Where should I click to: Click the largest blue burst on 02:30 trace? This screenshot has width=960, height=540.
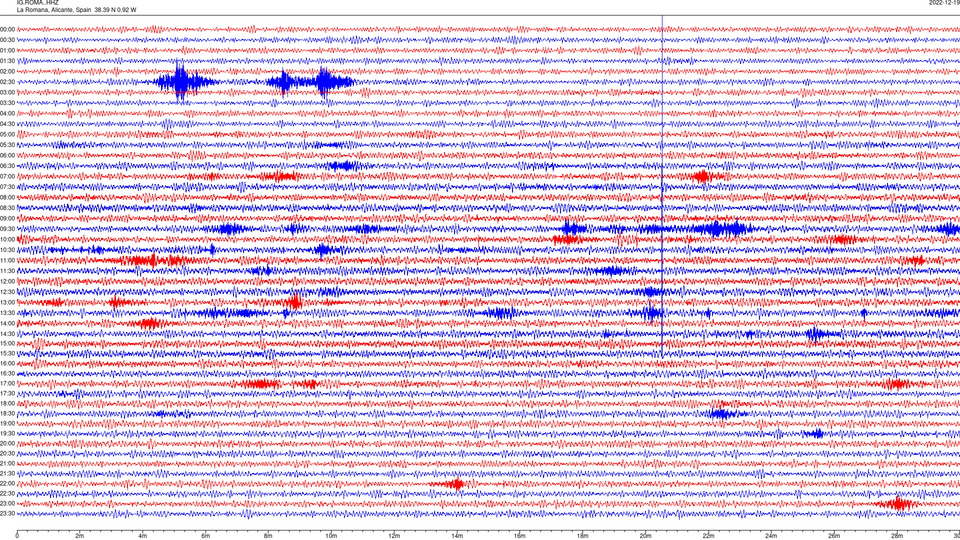pyautogui.click(x=180, y=82)
